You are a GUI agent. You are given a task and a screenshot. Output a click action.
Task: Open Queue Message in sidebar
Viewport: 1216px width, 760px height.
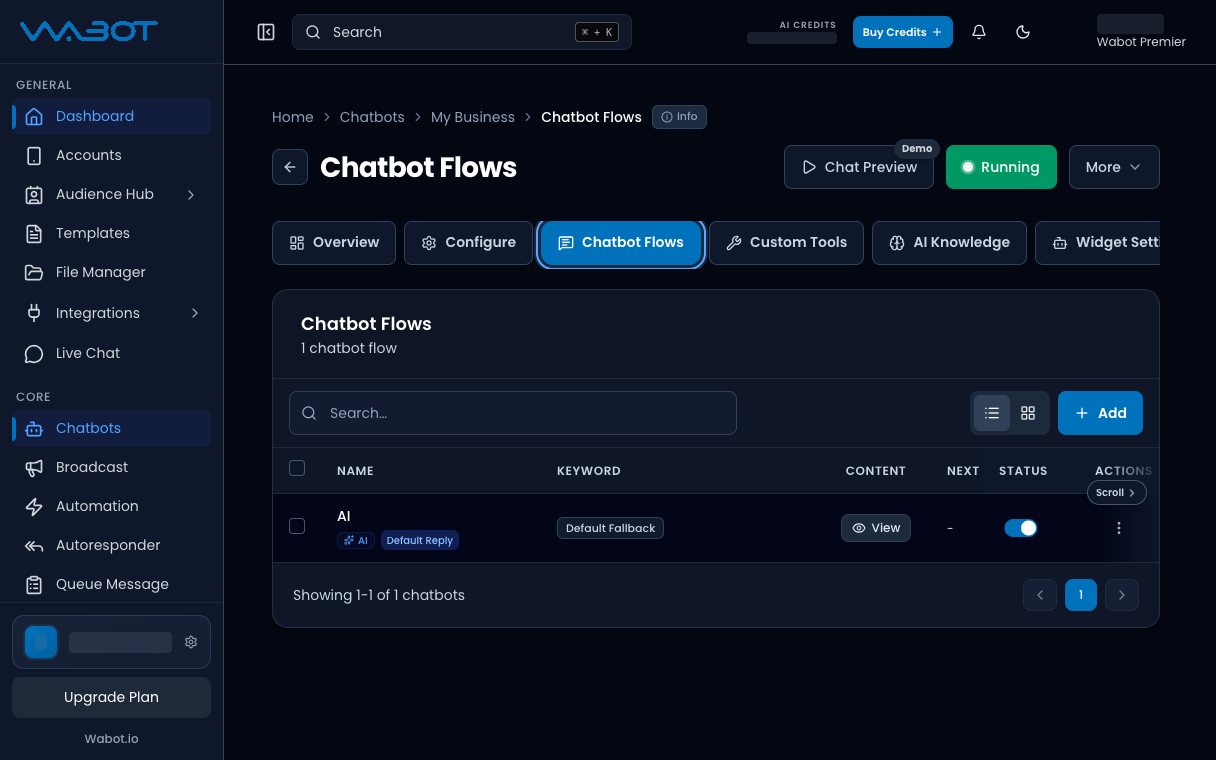coord(111,584)
